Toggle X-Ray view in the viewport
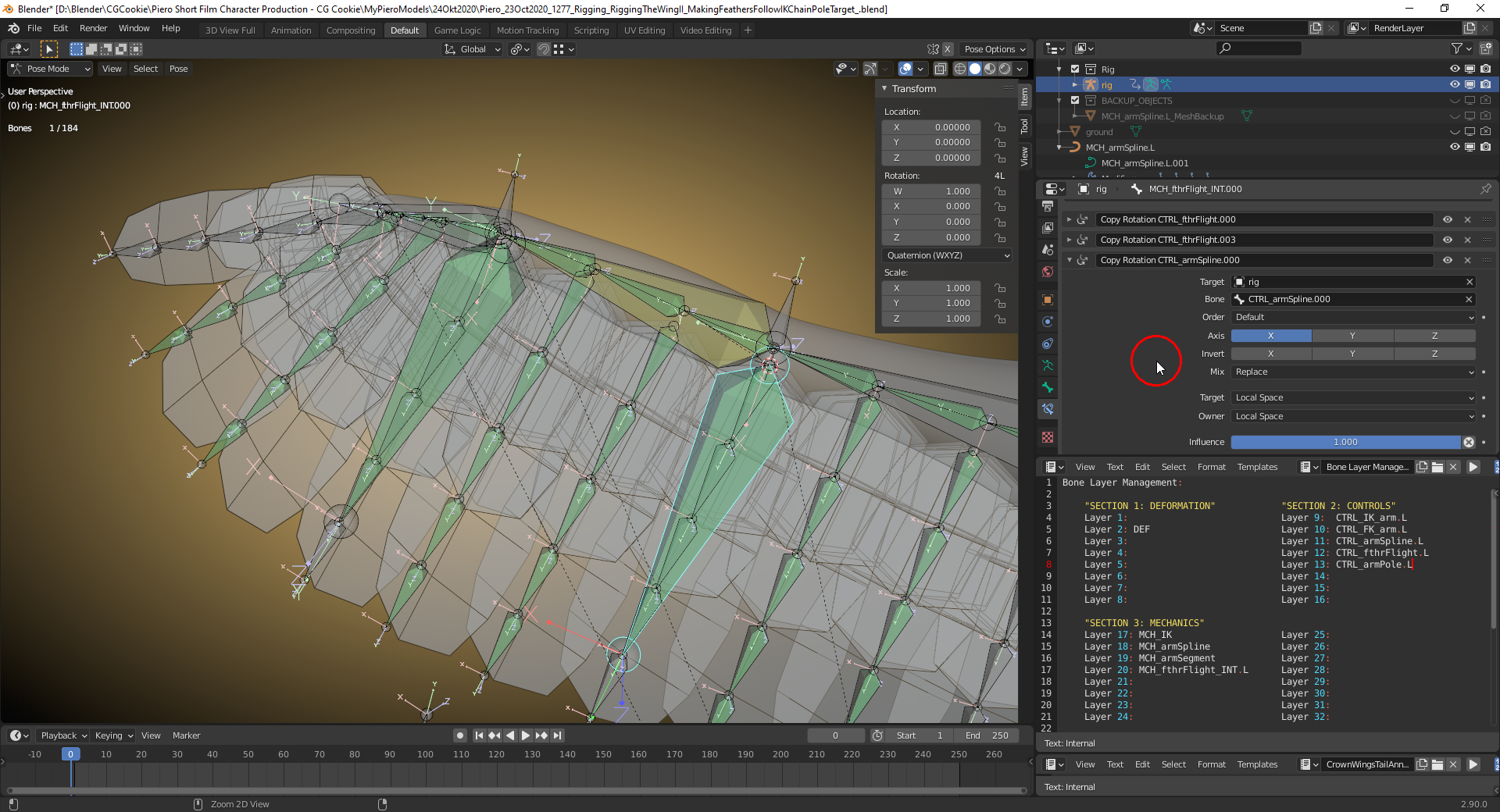Viewport: 1500px width, 812px height. pos(941,69)
